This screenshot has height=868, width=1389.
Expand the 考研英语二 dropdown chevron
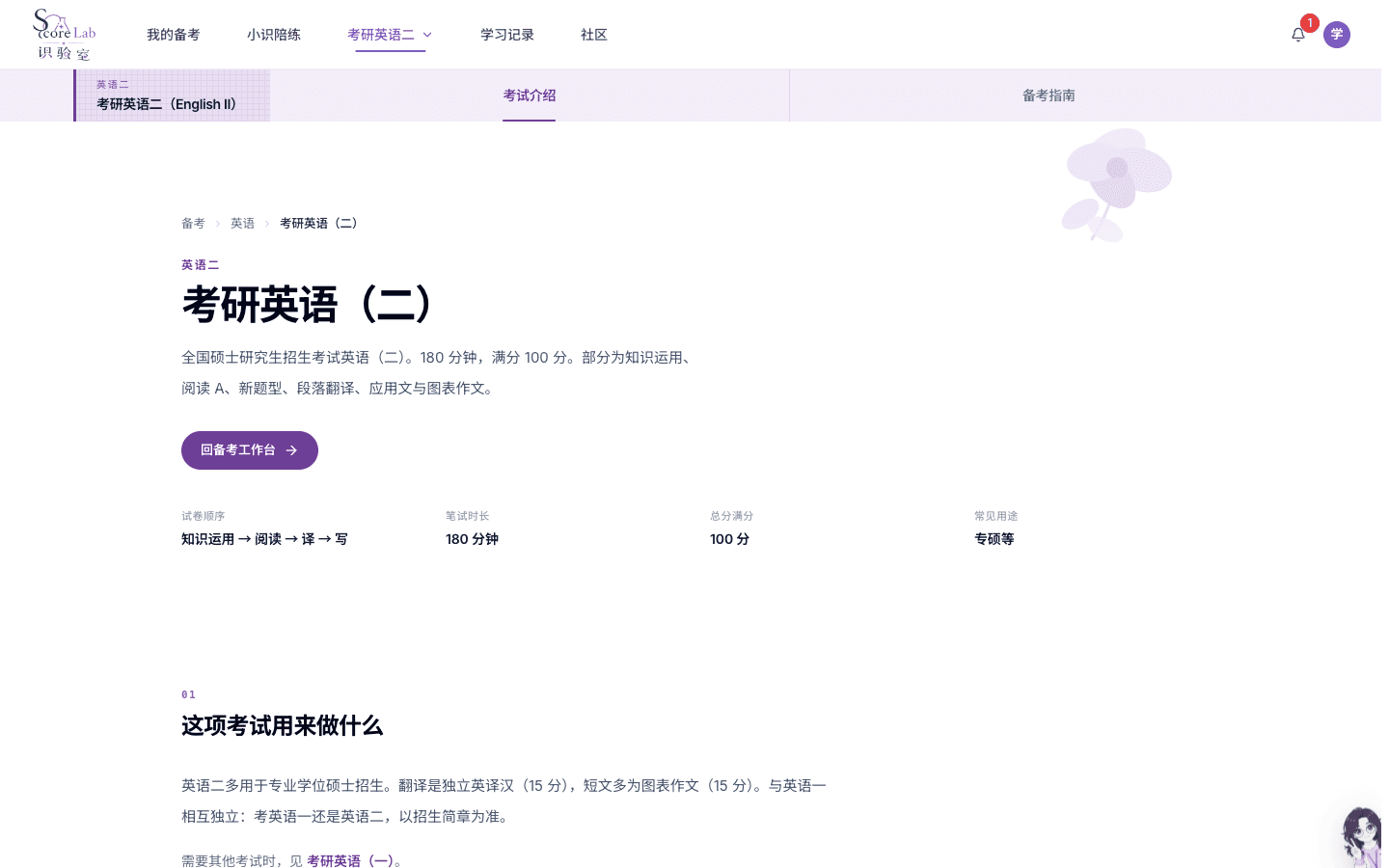[427, 35]
